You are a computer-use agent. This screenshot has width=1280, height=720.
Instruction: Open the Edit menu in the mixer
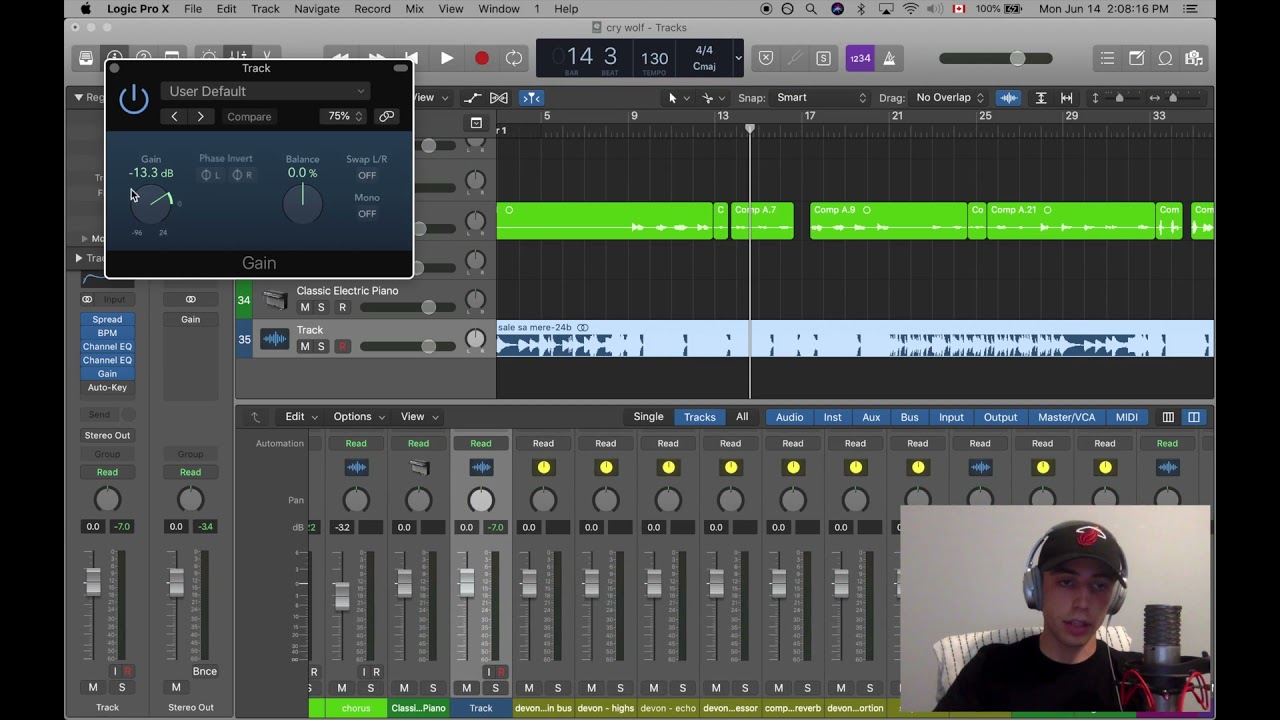pos(301,417)
